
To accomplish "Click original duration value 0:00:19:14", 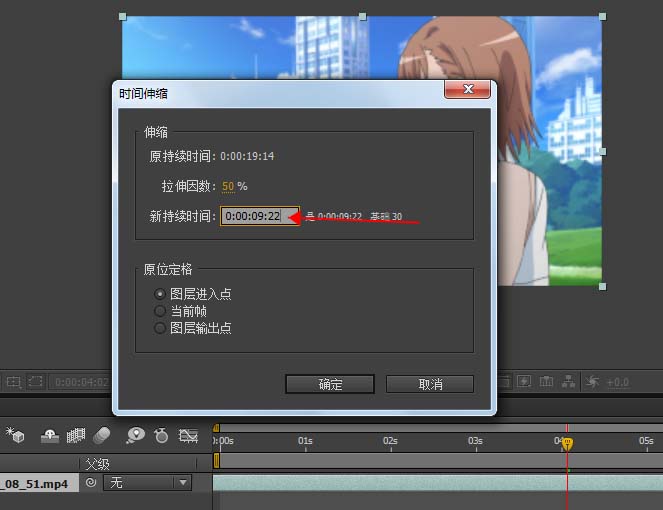I will coord(247,156).
